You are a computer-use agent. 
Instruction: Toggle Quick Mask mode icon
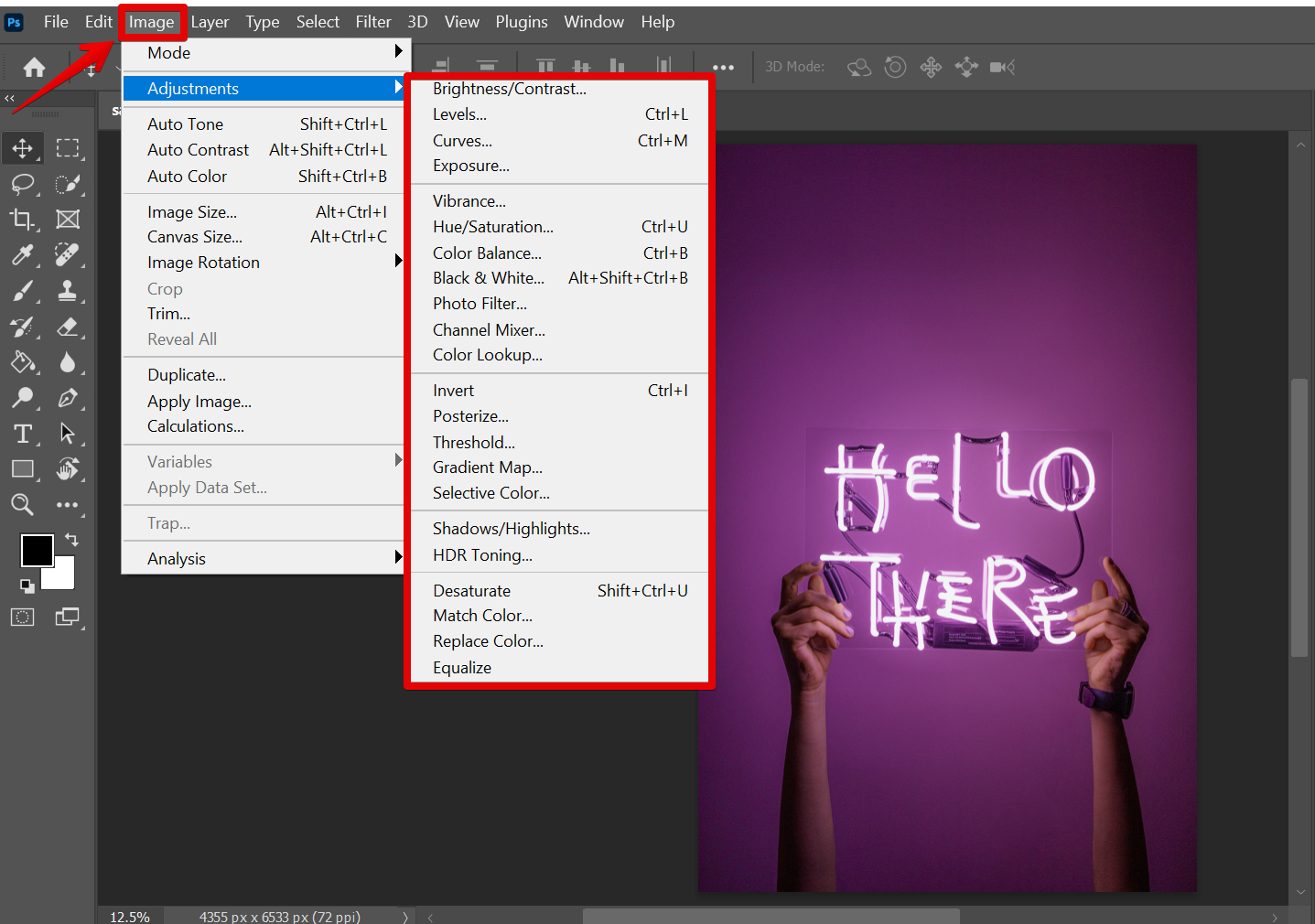(x=23, y=618)
